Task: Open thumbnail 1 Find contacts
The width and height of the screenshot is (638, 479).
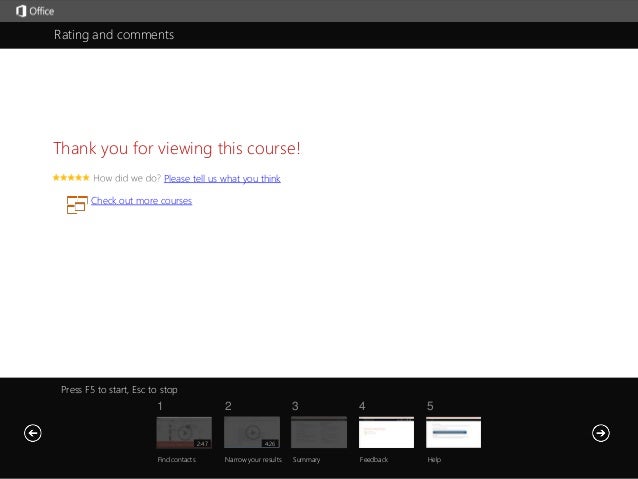Action: click(x=184, y=432)
